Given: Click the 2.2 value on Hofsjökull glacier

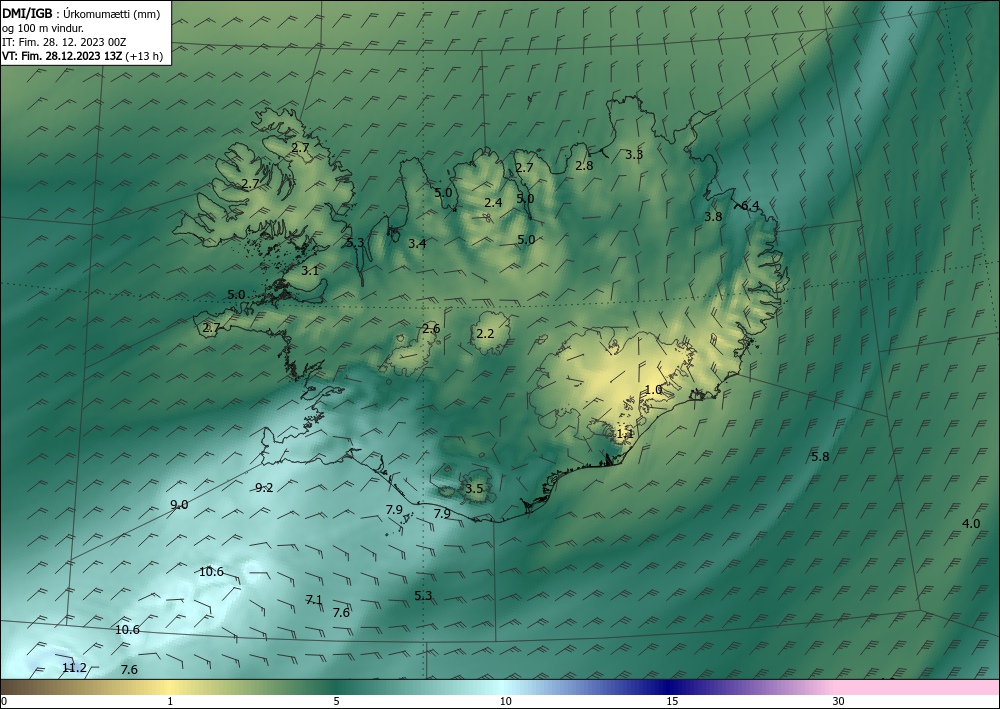Looking at the screenshot, I should tap(485, 333).
